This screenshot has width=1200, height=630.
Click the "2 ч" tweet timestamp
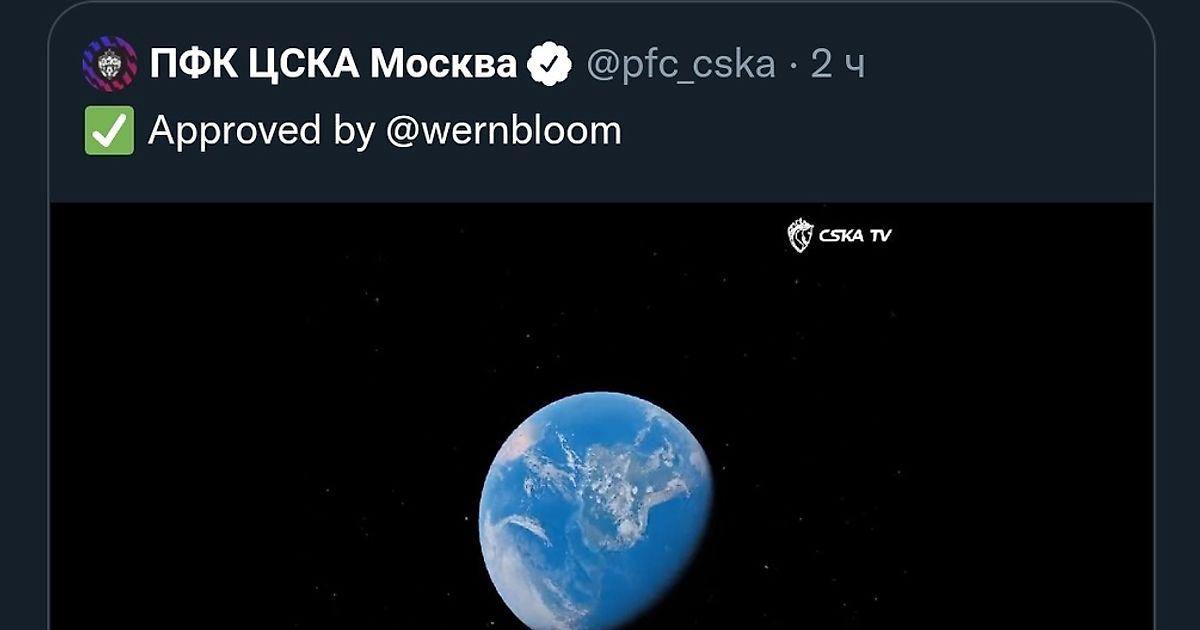click(x=837, y=65)
